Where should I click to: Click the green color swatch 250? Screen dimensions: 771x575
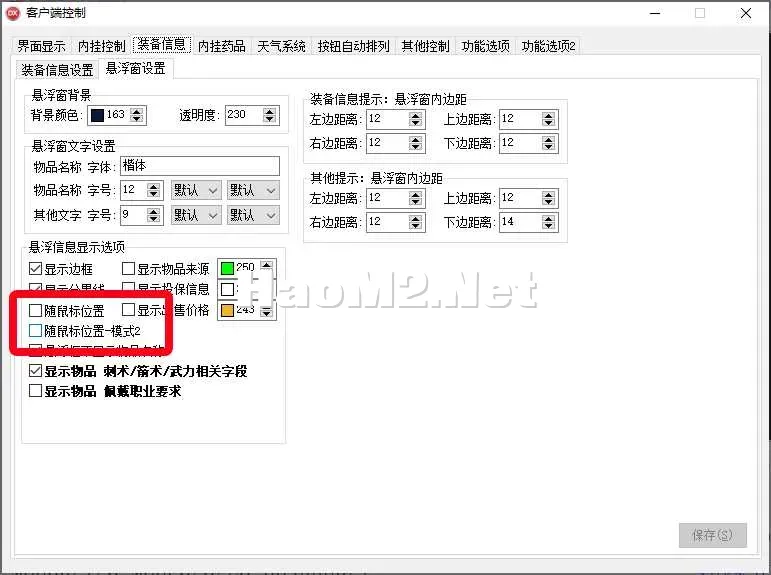(227, 269)
